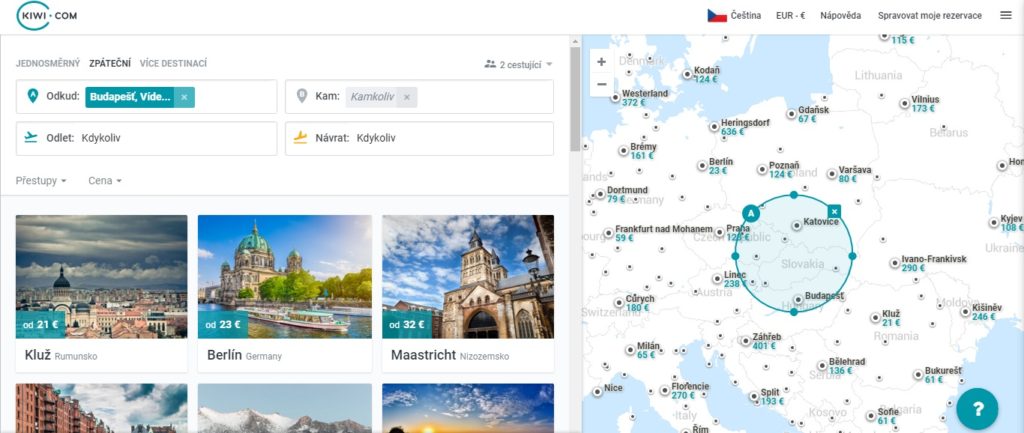Open the Cena filter dropdown
The height and width of the screenshot is (433, 1024).
pyautogui.click(x=105, y=181)
